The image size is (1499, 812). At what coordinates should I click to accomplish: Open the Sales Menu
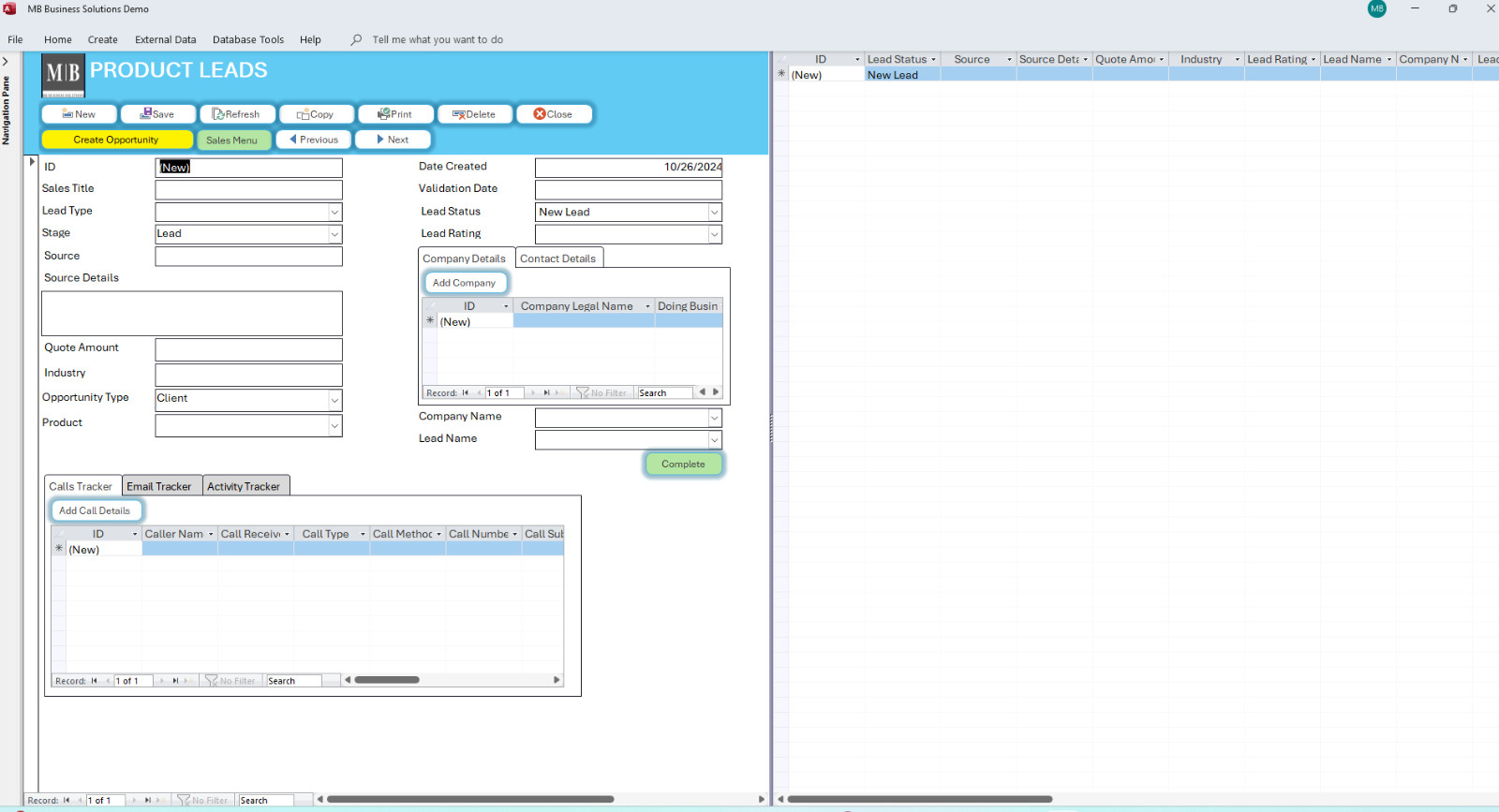tap(232, 140)
